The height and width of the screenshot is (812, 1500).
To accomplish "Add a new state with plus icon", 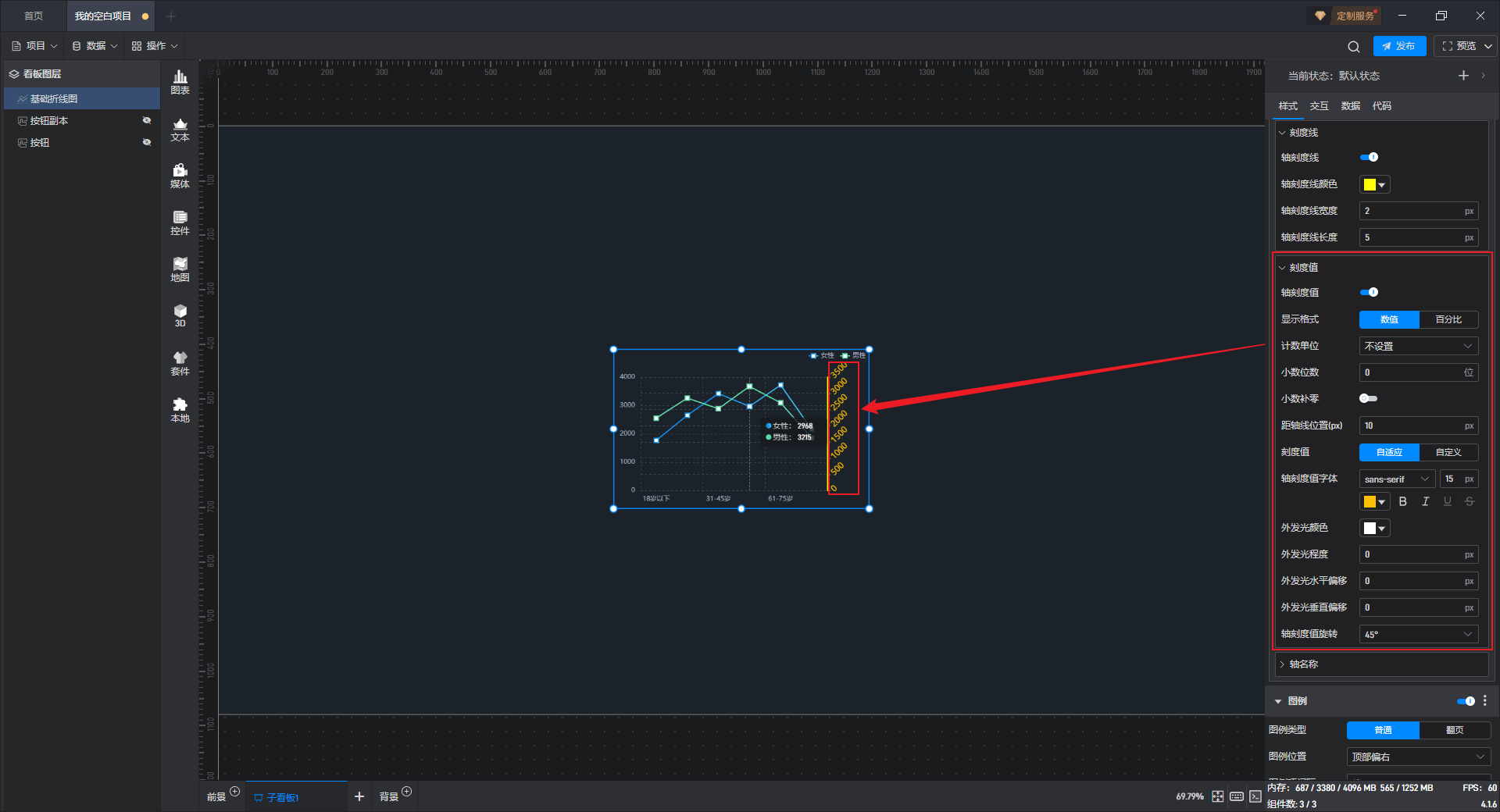I will point(1463,76).
